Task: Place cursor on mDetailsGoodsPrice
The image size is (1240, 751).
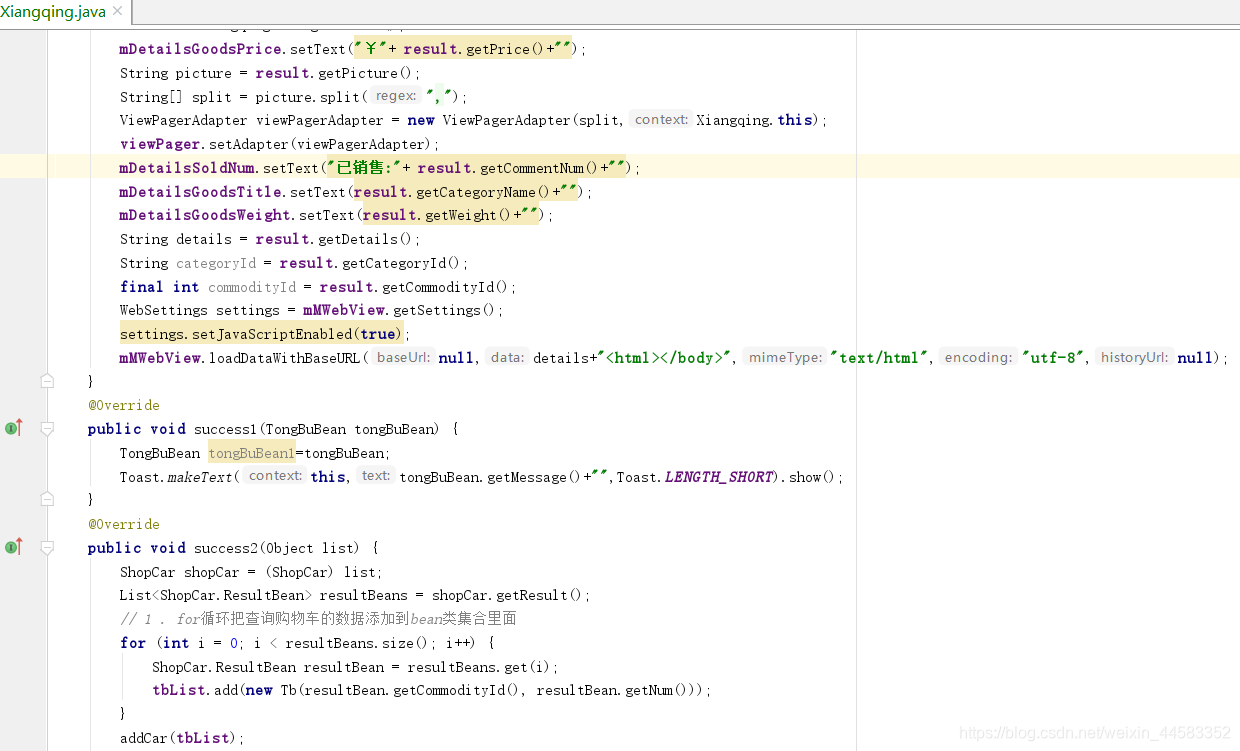Action: [202, 49]
